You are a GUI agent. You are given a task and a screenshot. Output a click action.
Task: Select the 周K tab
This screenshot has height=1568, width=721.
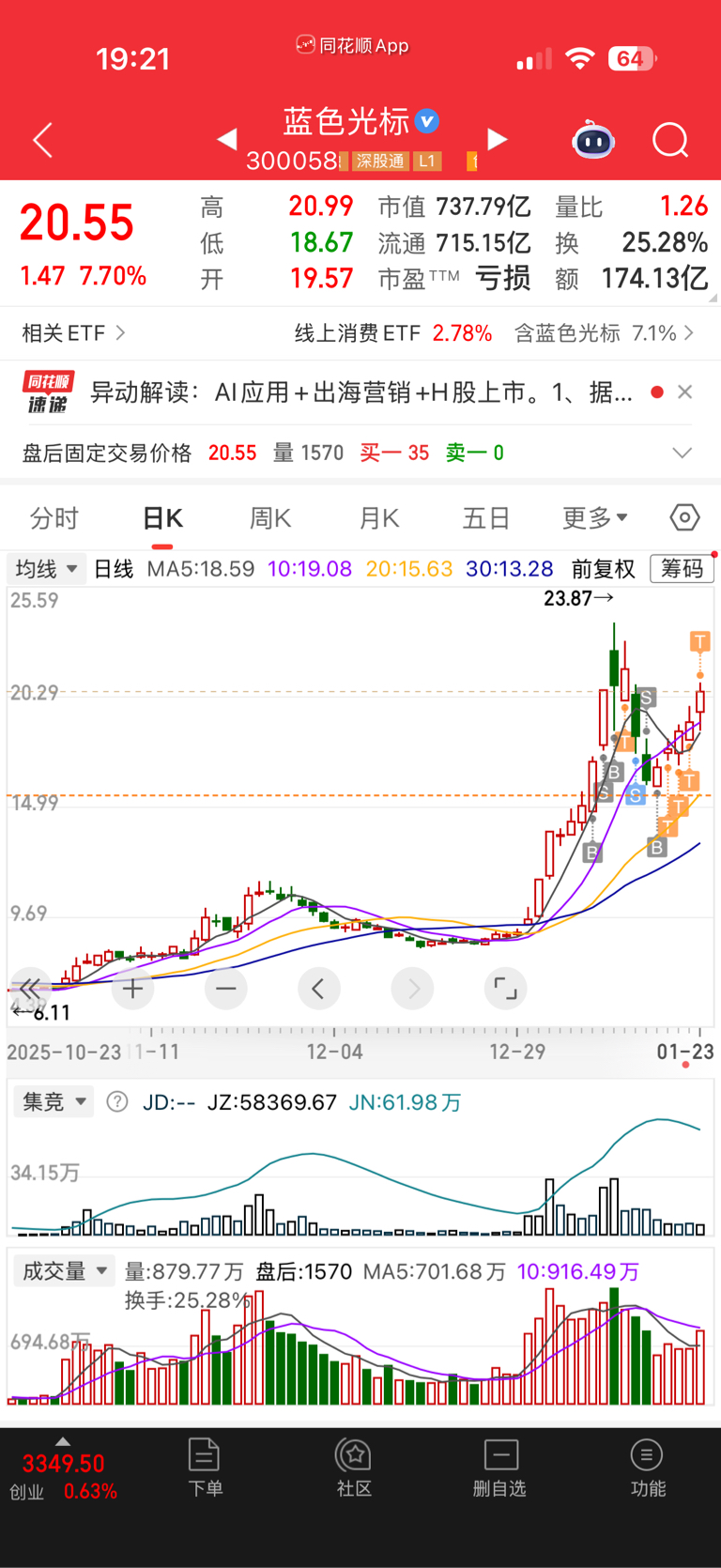270,518
